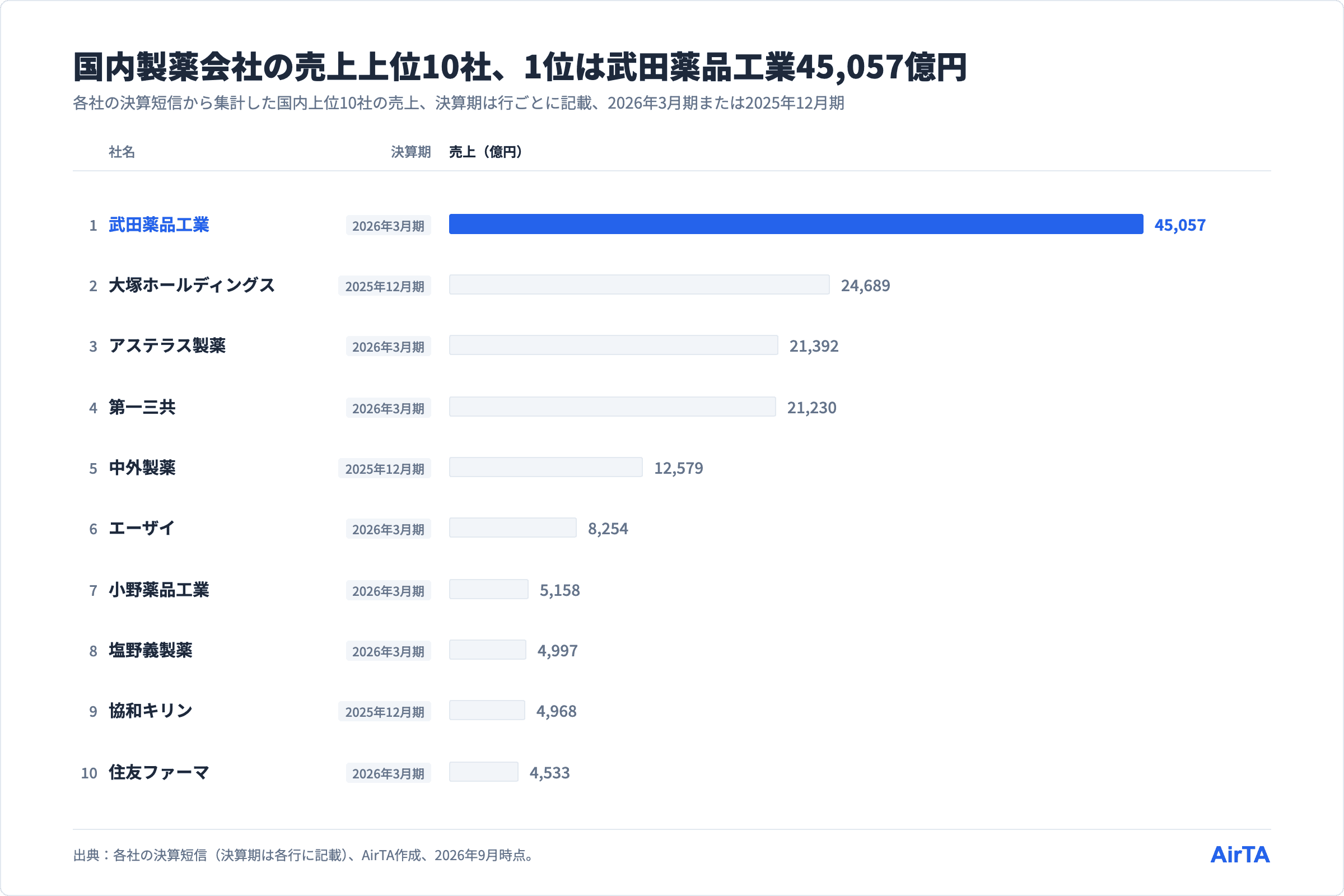The height and width of the screenshot is (896, 1344).
Task: Click the value 4,997
Action: click(558, 651)
